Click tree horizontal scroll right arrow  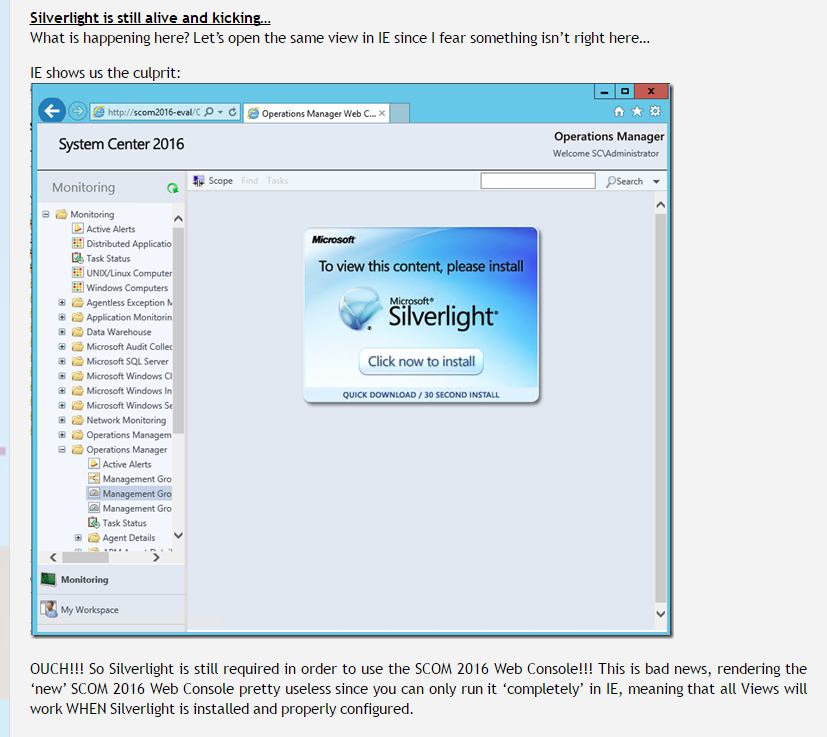pos(156,557)
